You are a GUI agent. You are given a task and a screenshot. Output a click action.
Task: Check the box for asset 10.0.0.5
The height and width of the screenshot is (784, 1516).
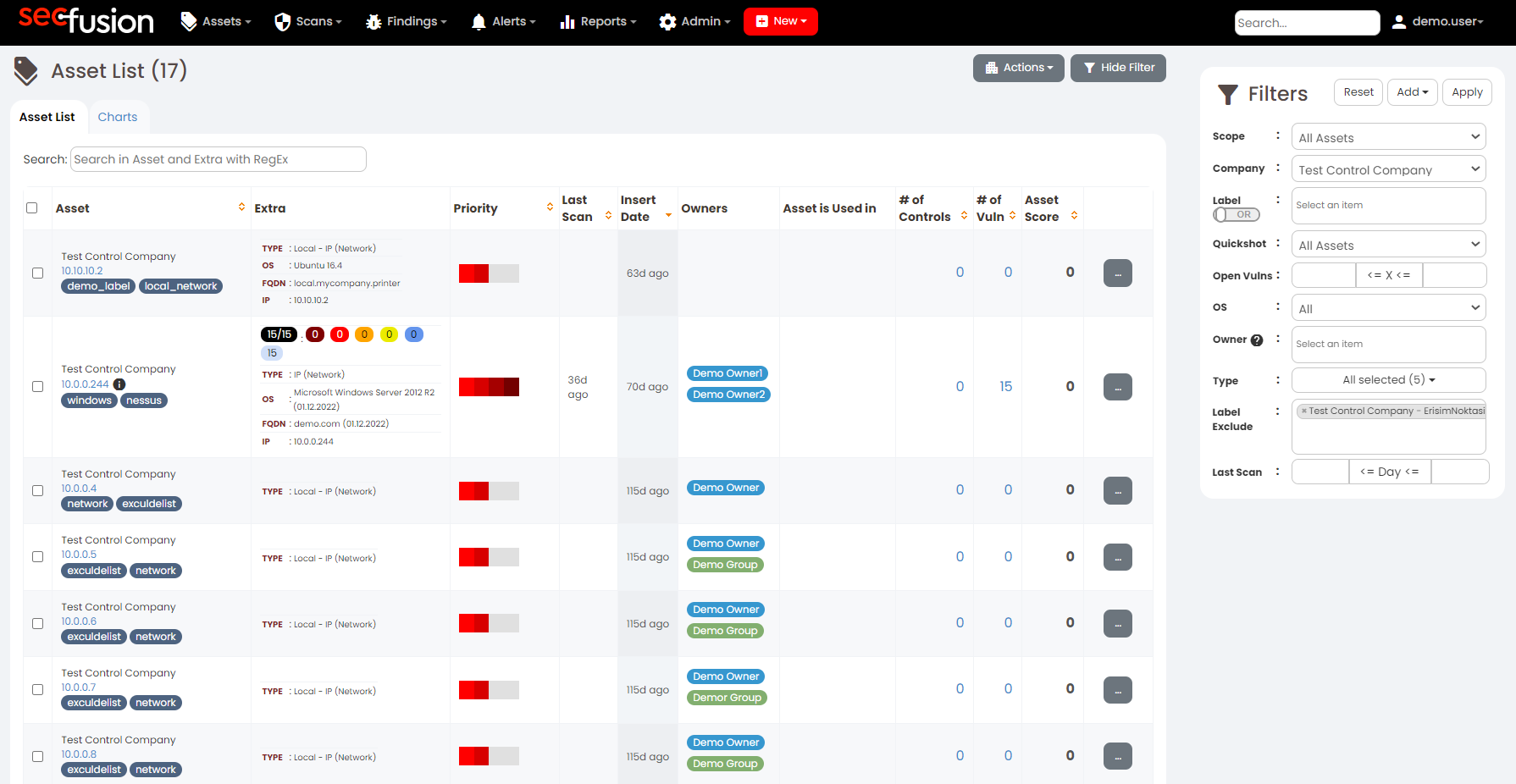tap(37, 556)
